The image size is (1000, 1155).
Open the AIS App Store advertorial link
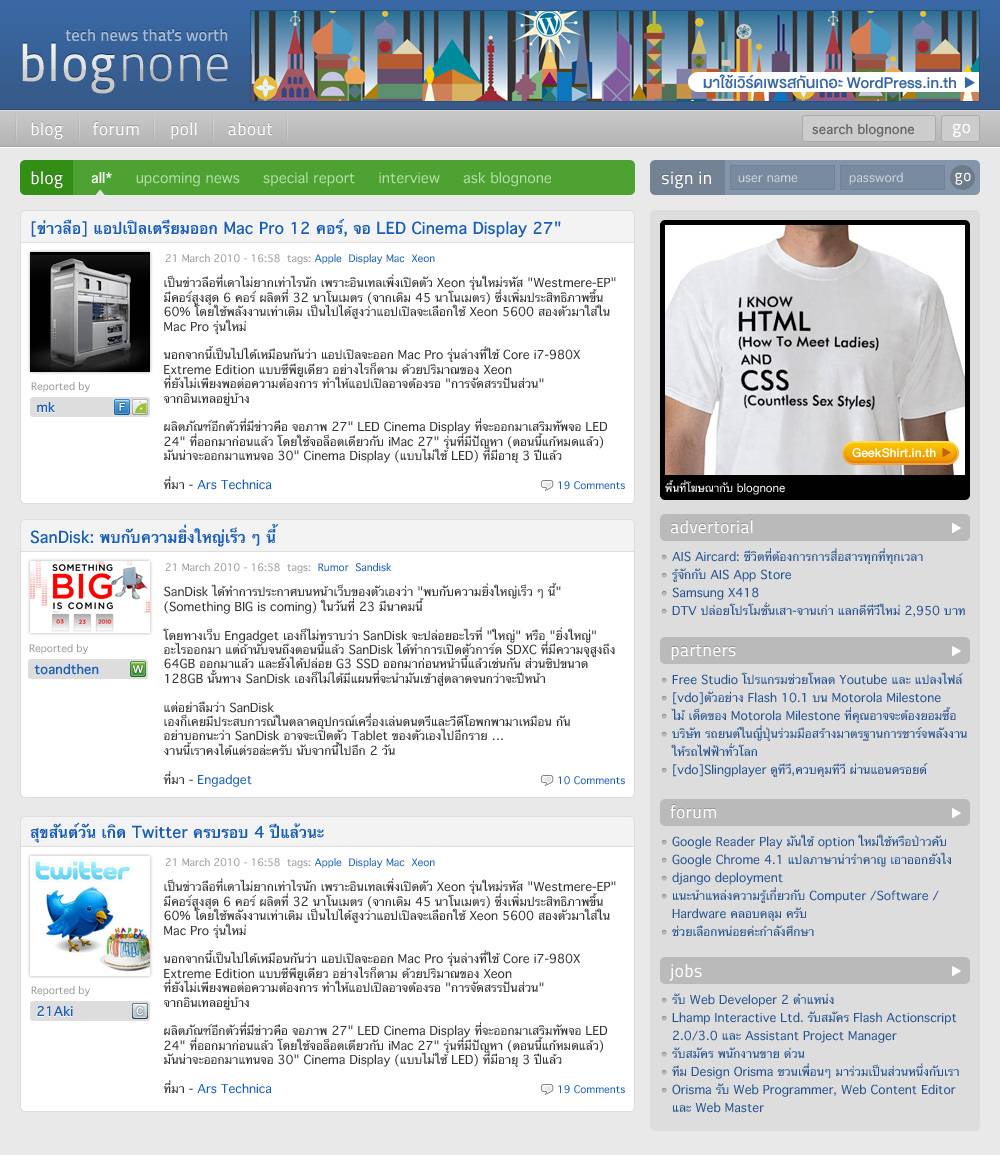[x=731, y=575]
